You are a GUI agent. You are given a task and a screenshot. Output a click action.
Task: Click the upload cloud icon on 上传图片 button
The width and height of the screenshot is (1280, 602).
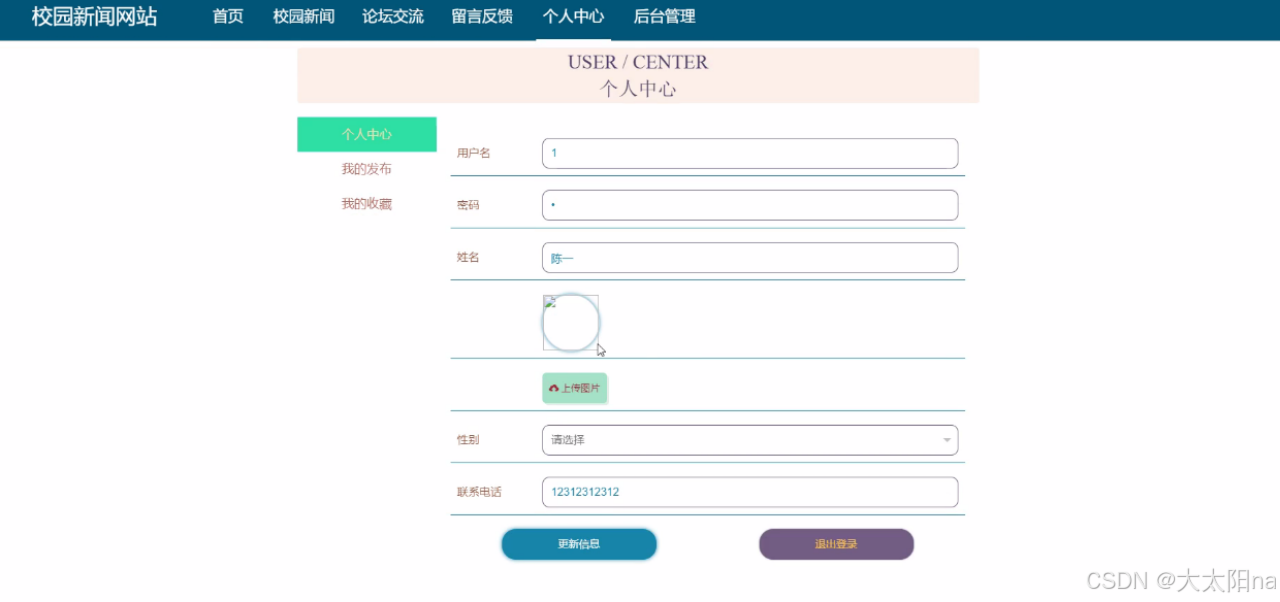[x=554, y=387]
